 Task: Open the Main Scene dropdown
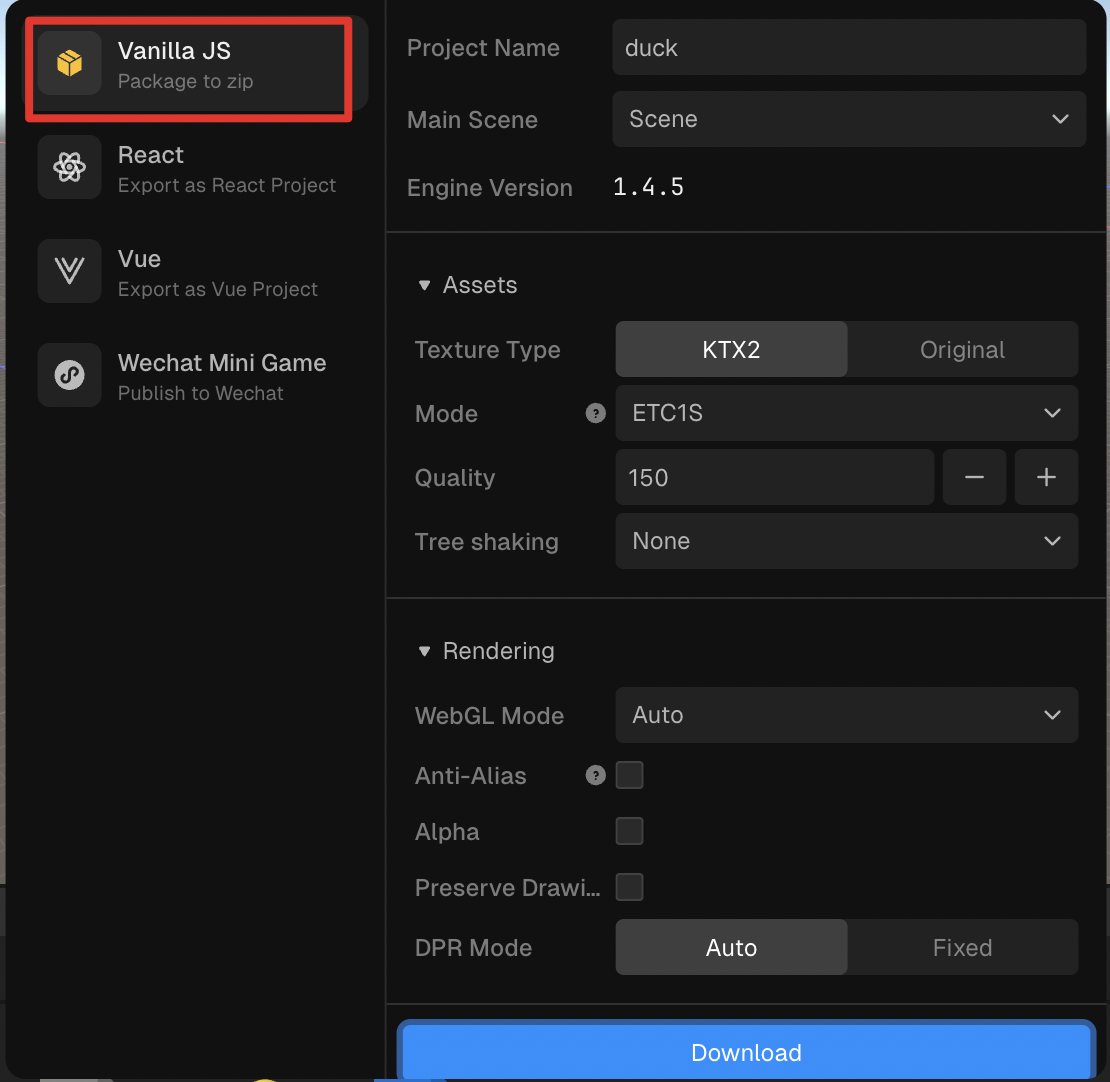tap(848, 119)
